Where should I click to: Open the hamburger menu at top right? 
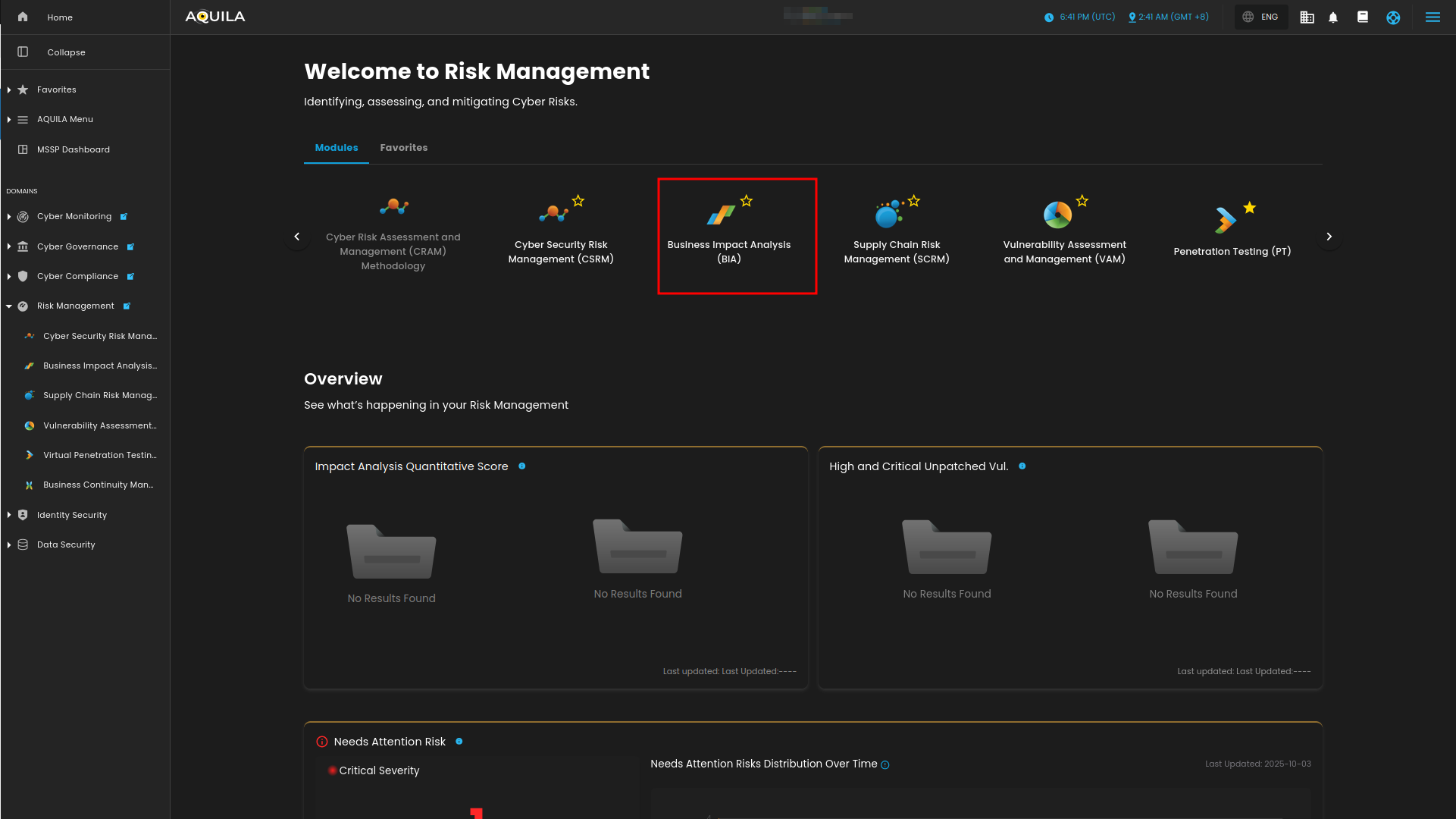(1433, 17)
